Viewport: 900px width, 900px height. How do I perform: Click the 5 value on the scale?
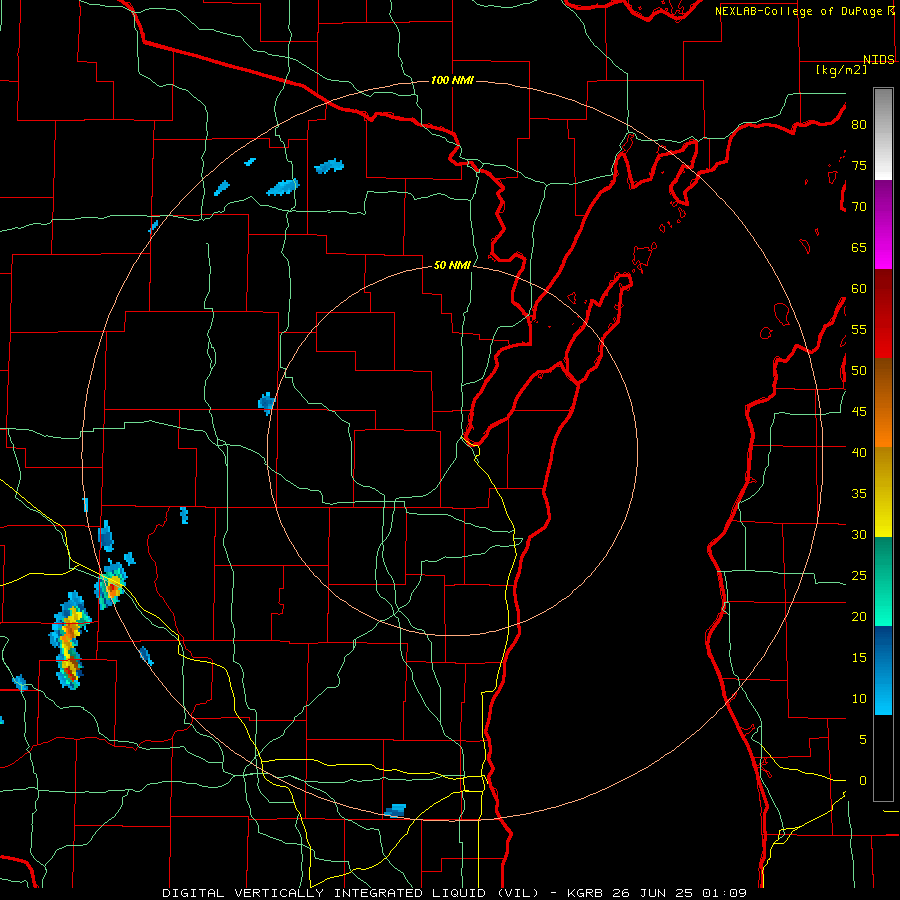pos(863,740)
